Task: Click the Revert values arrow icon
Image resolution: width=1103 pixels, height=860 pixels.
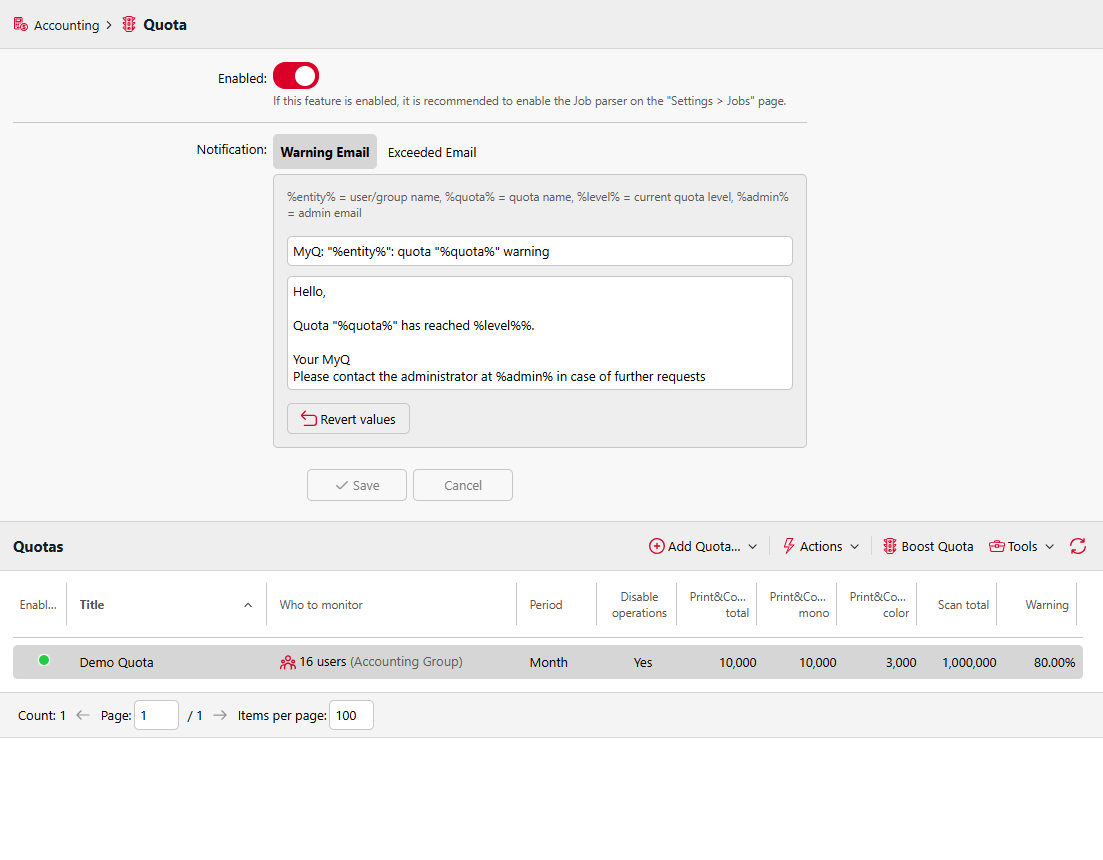Action: pos(309,419)
